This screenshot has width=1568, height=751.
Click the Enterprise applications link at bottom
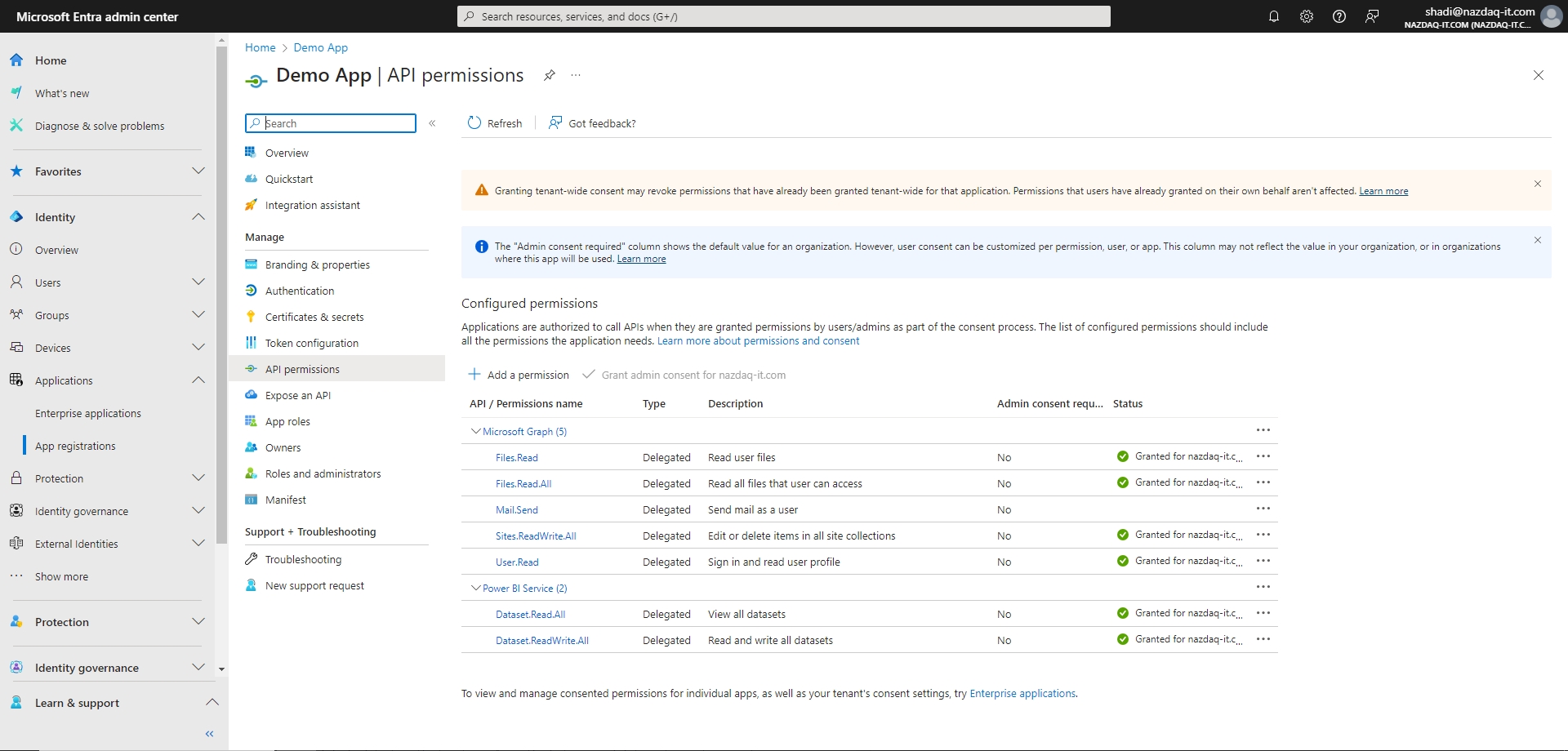click(1022, 693)
